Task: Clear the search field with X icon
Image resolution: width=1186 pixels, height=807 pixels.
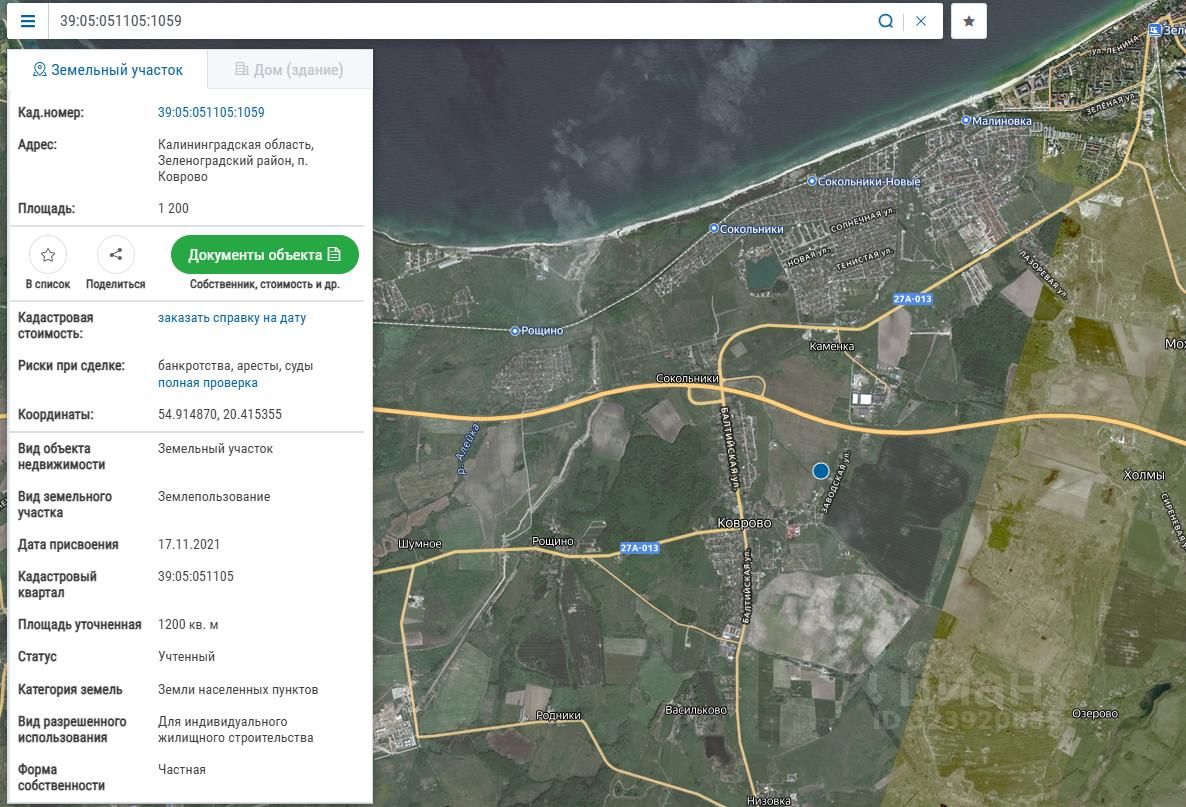Action: point(921,21)
